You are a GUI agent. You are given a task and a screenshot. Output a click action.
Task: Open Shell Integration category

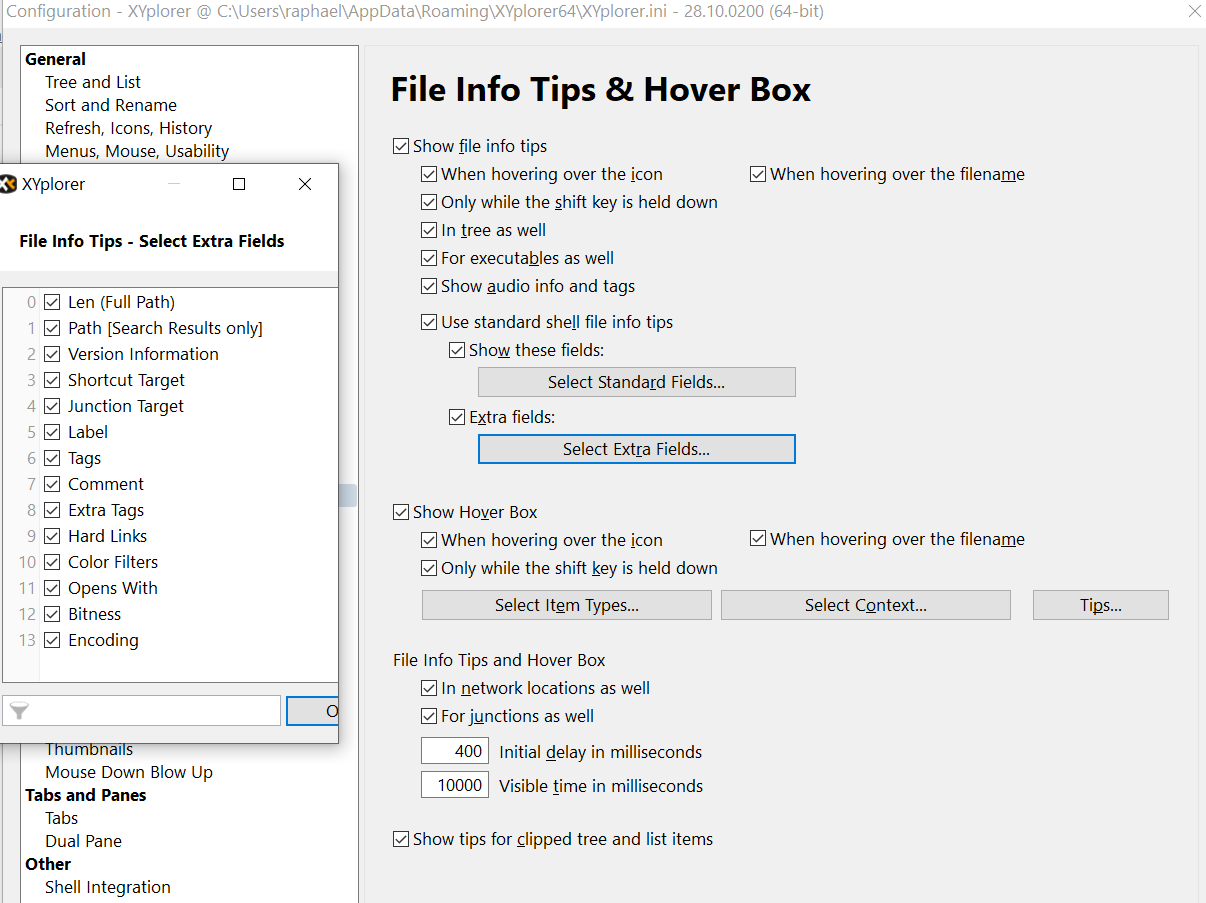coord(108,887)
